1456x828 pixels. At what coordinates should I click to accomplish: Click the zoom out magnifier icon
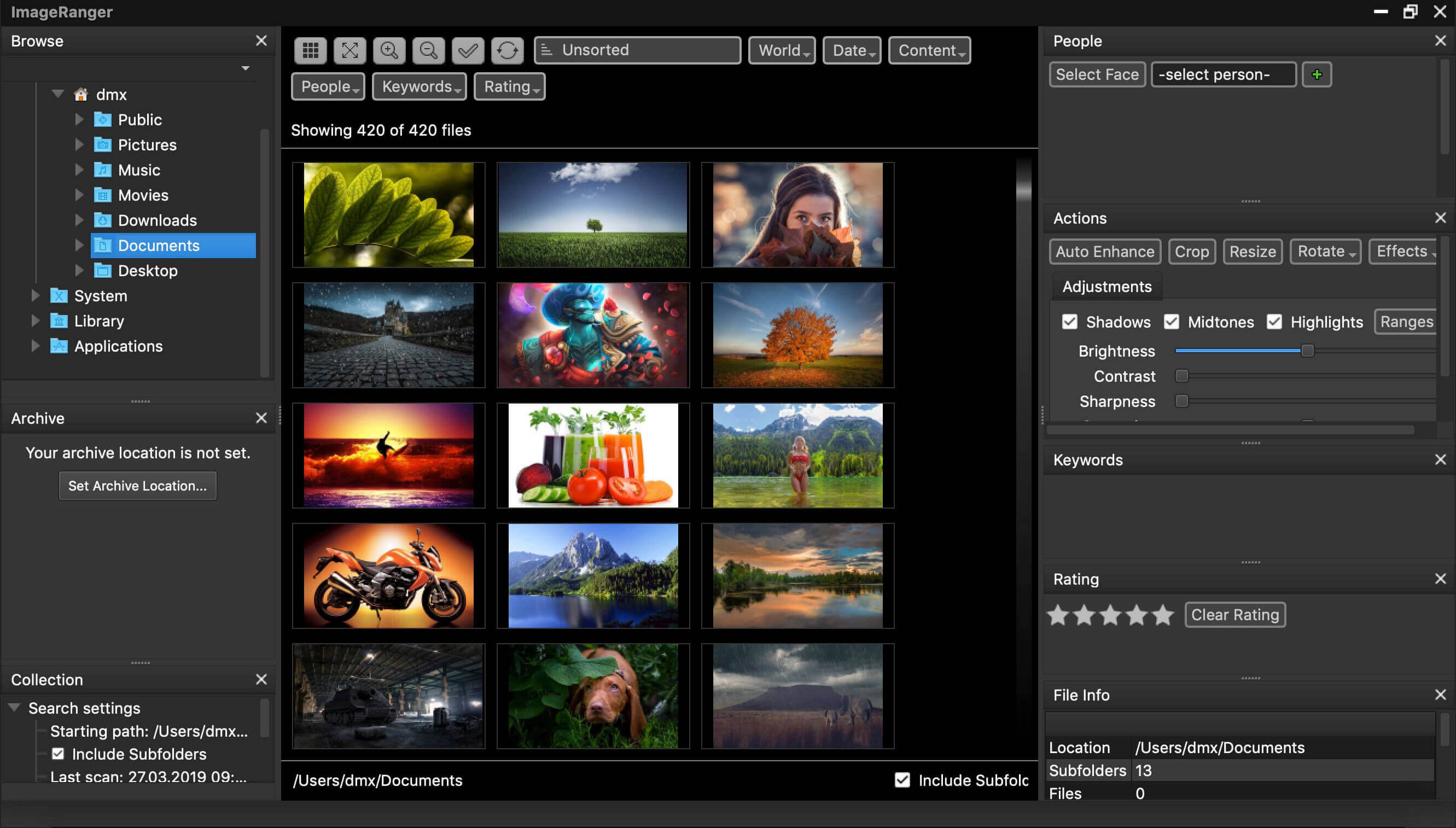427,49
